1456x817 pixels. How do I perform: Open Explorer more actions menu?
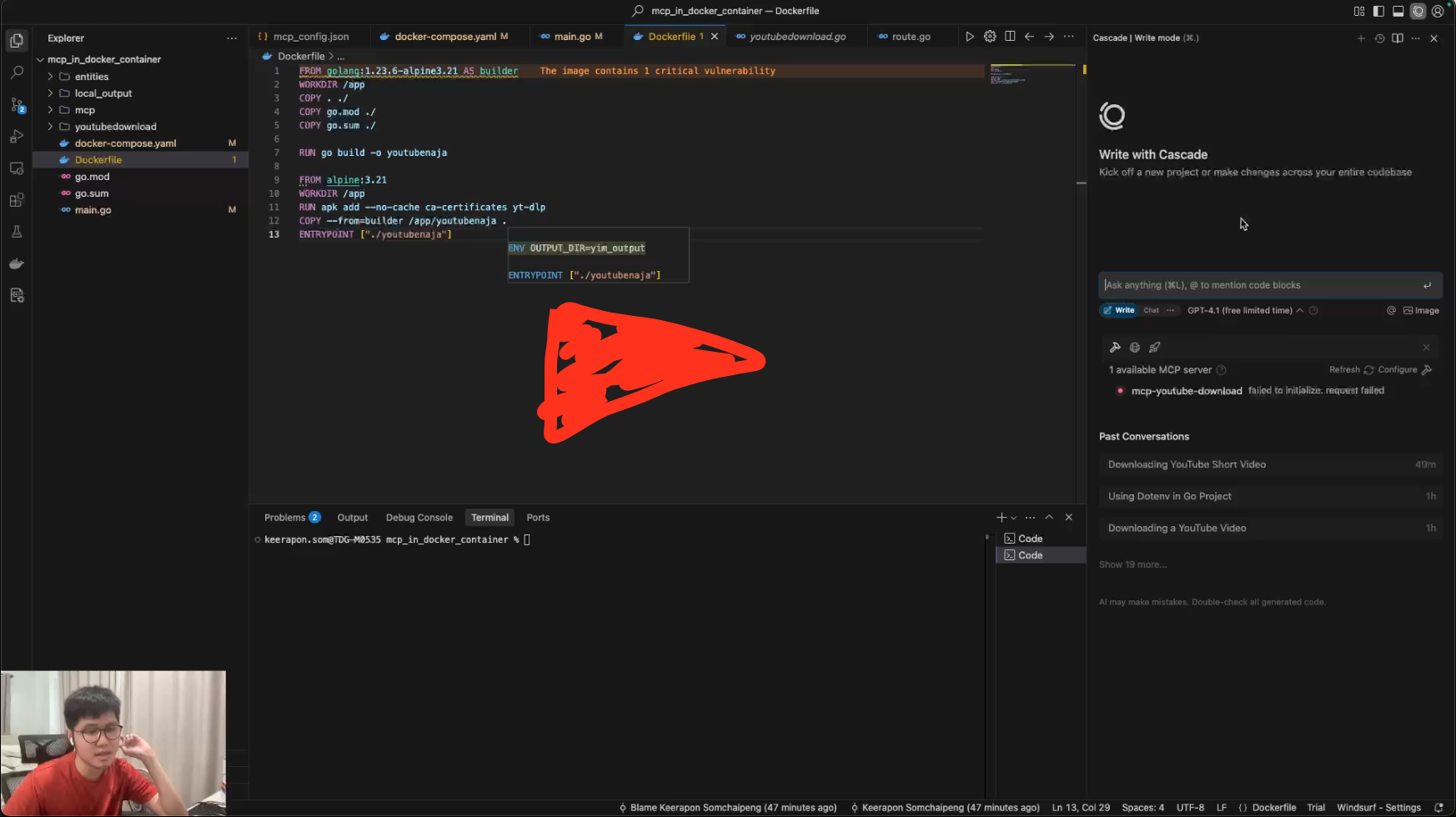pyautogui.click(x=232, y=38)
